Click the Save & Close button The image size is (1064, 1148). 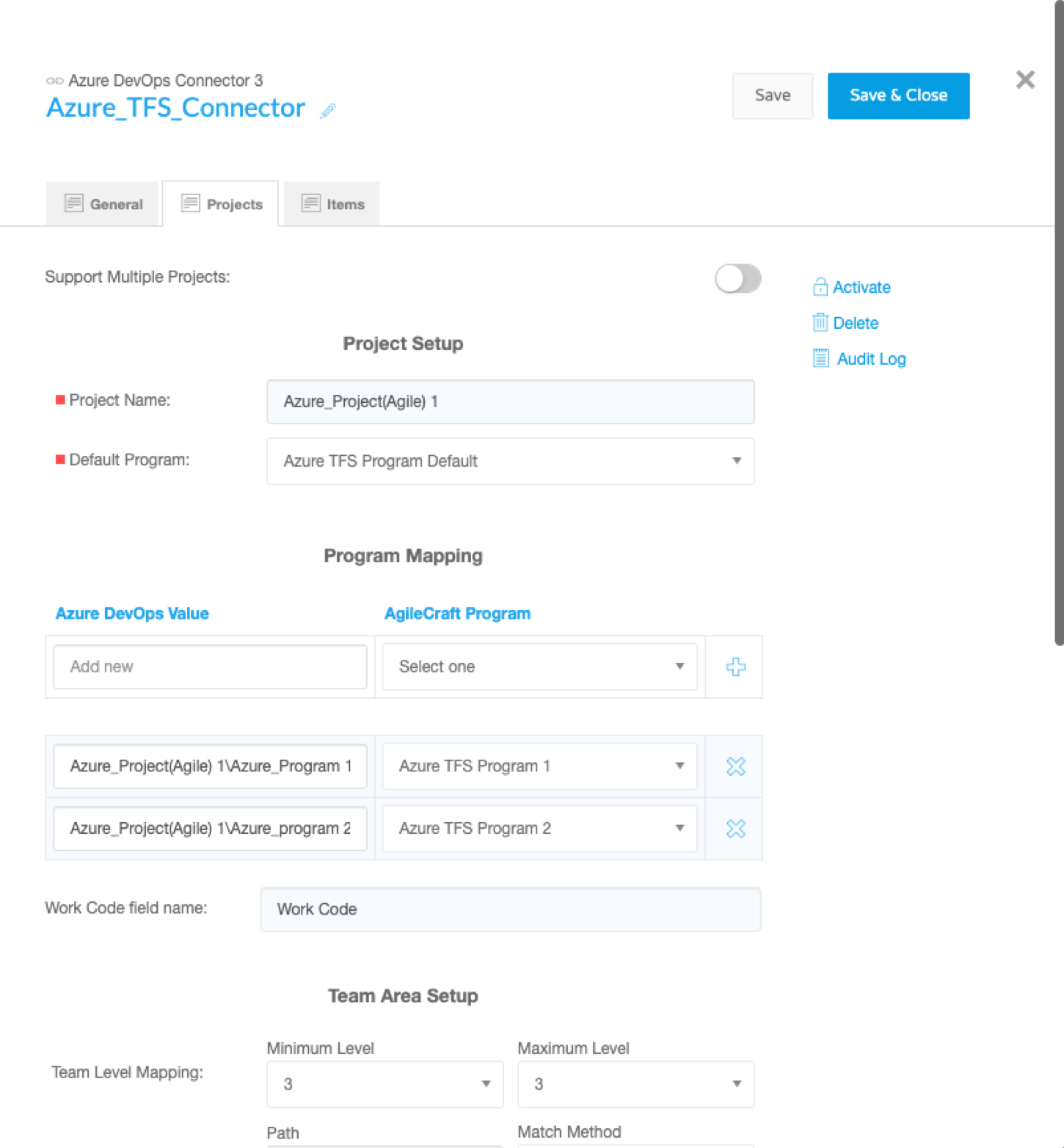(898, 95)
